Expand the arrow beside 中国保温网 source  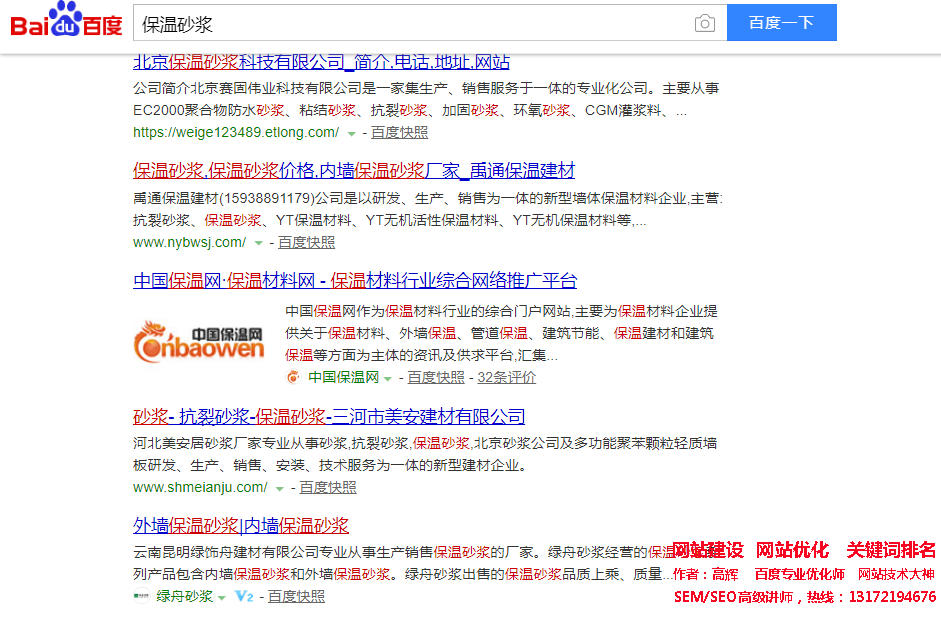pos(388,378)
